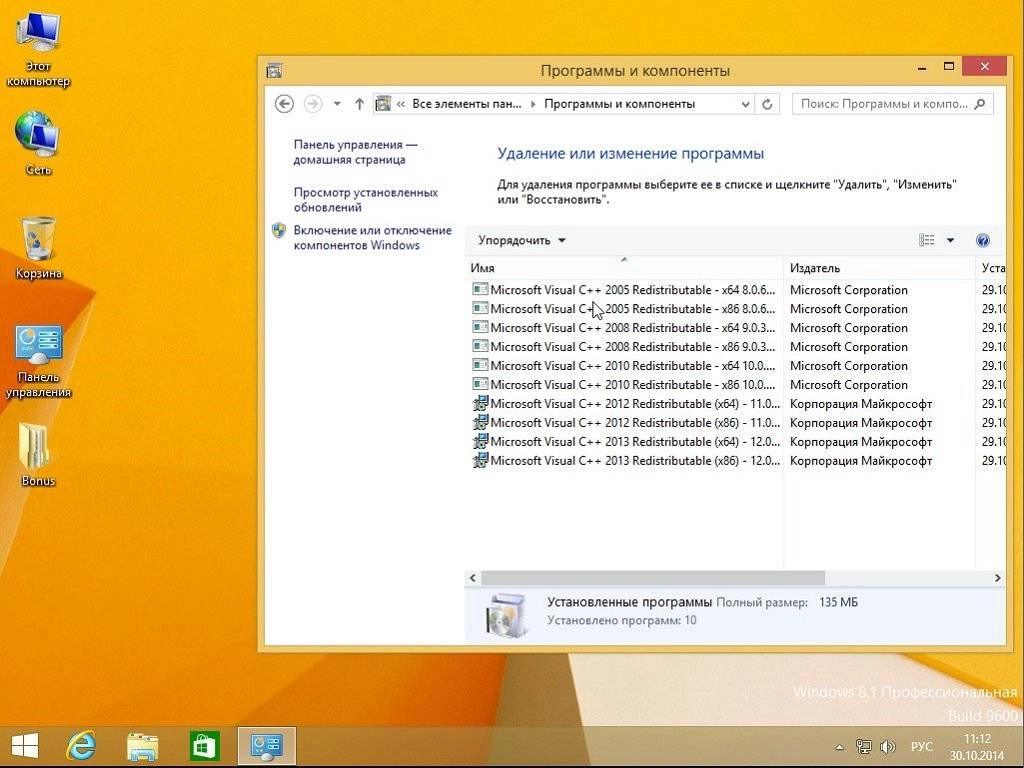The image size is (1024, 768).
Task: Select Visual C++ 2005 x64 row
Action: pos(738,290)
